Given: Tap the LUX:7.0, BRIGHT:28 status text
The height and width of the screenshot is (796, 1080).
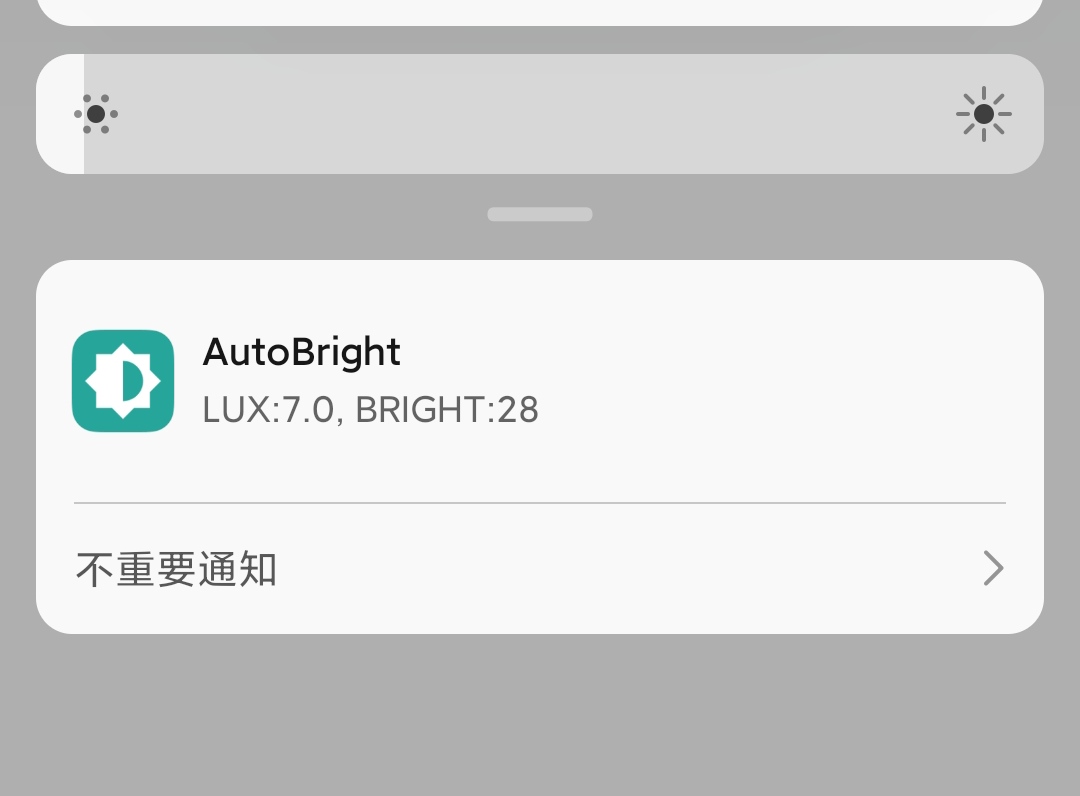Looking at the screenshot, I should pyautogui.click(x=370, y=410).
